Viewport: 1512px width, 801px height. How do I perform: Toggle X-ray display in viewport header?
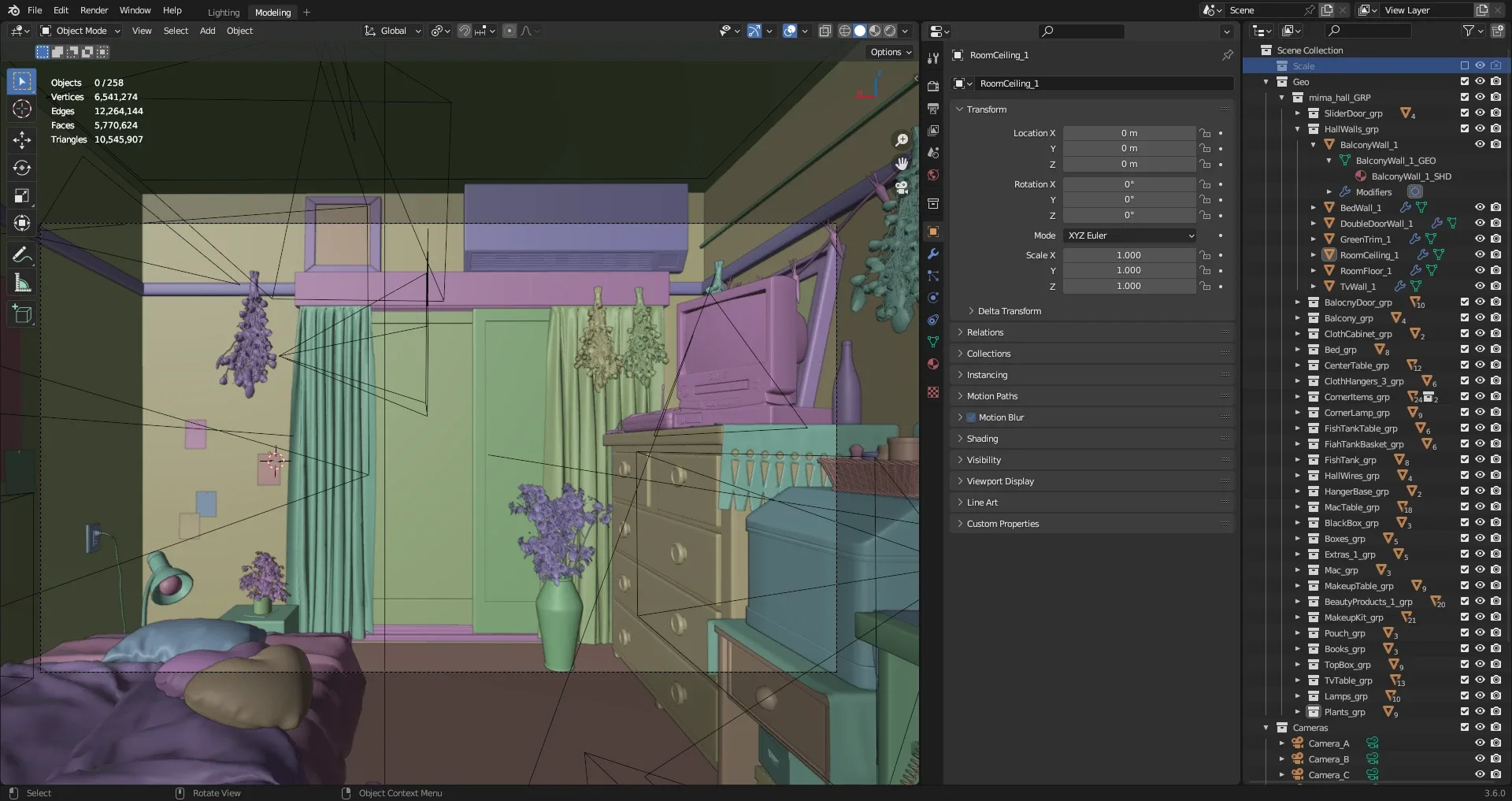pyautogui.click(x=825, y=31)
